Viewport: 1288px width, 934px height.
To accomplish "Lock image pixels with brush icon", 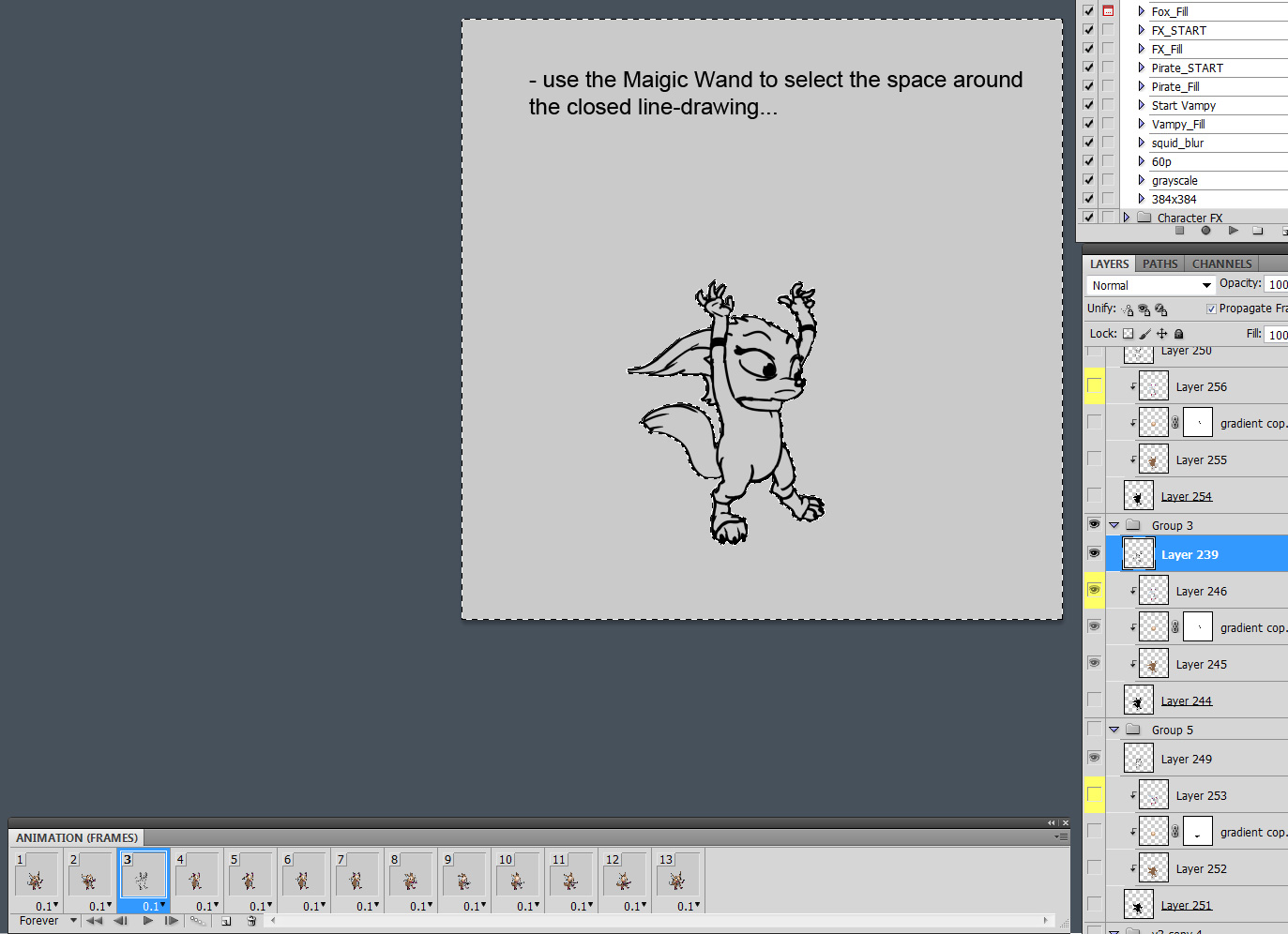I will click(x=1144, y=334).
